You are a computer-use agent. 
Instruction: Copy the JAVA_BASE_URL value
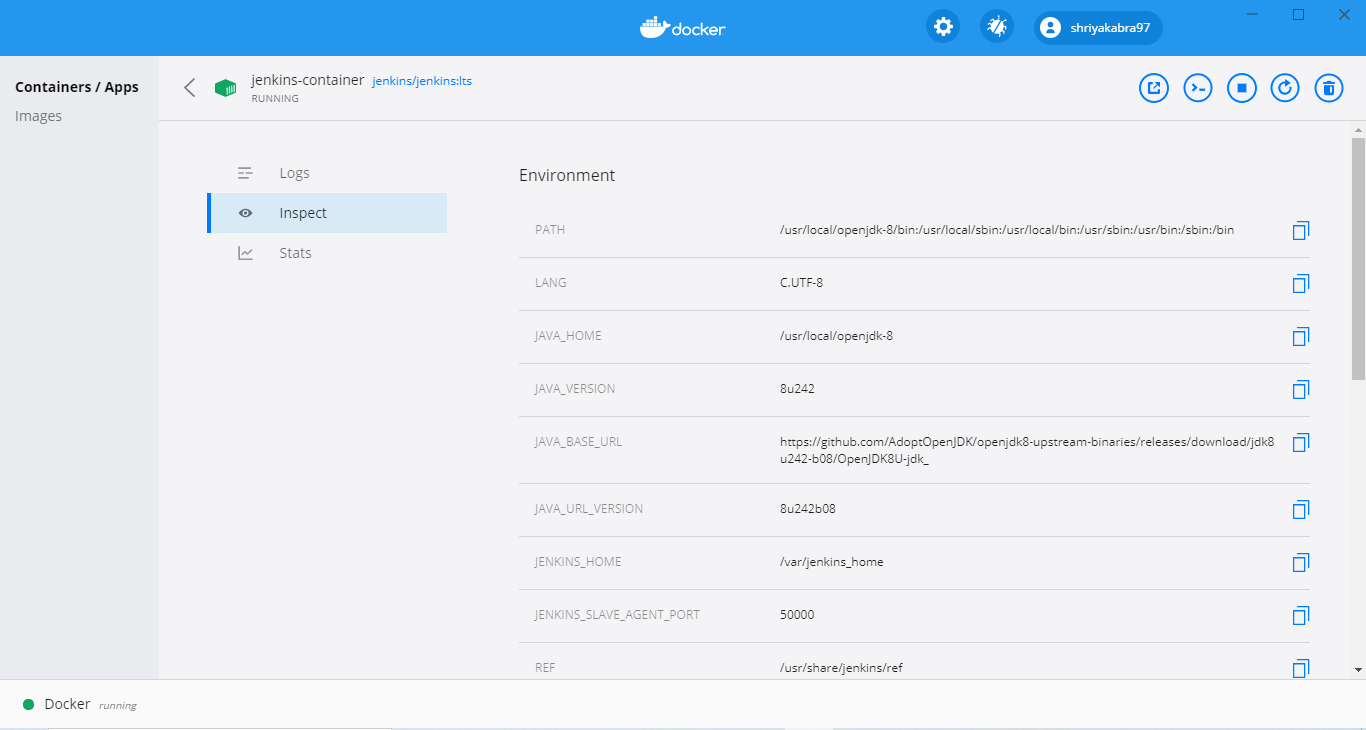pos(1300,443)
